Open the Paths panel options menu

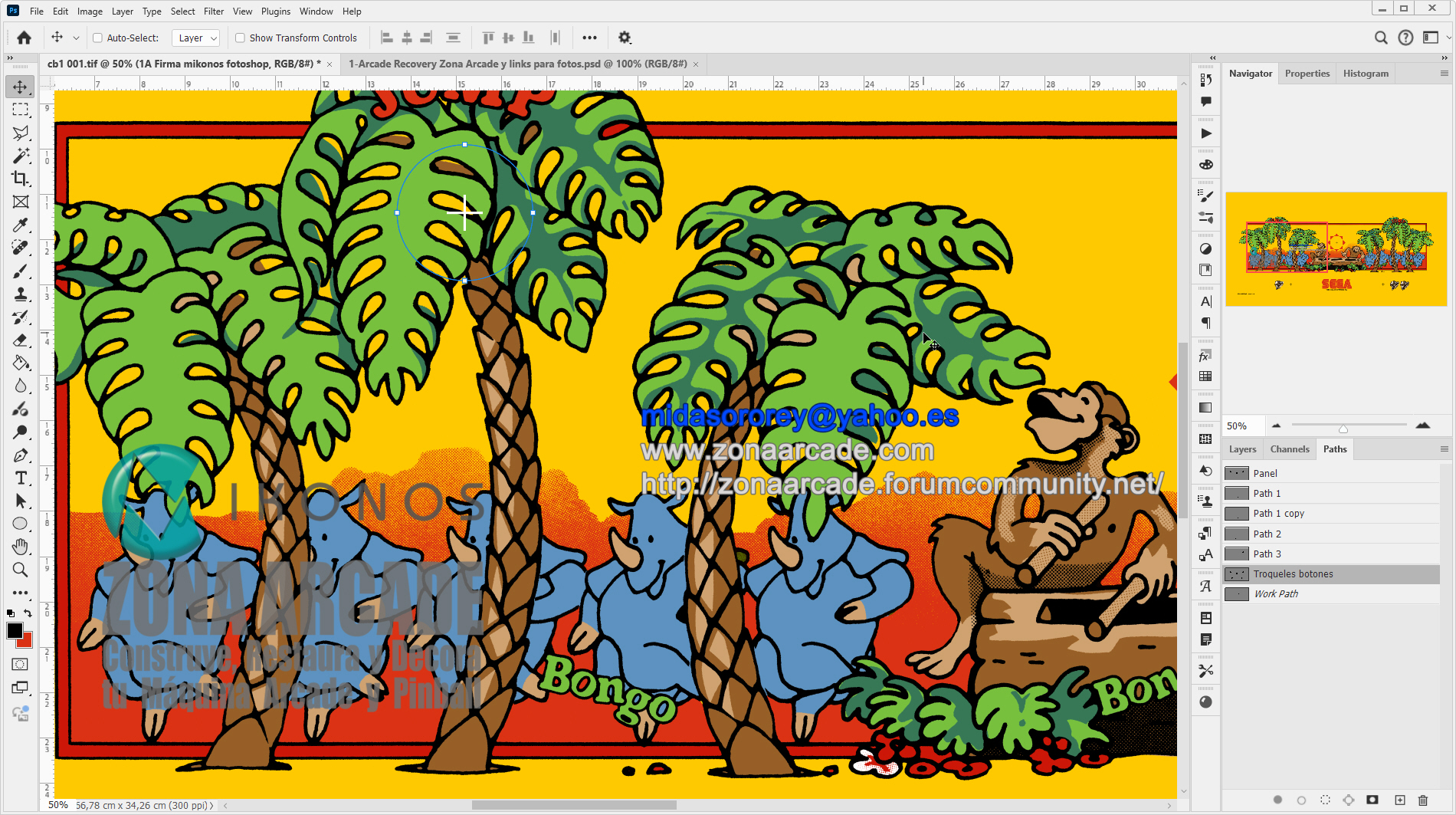[1445, 449]
